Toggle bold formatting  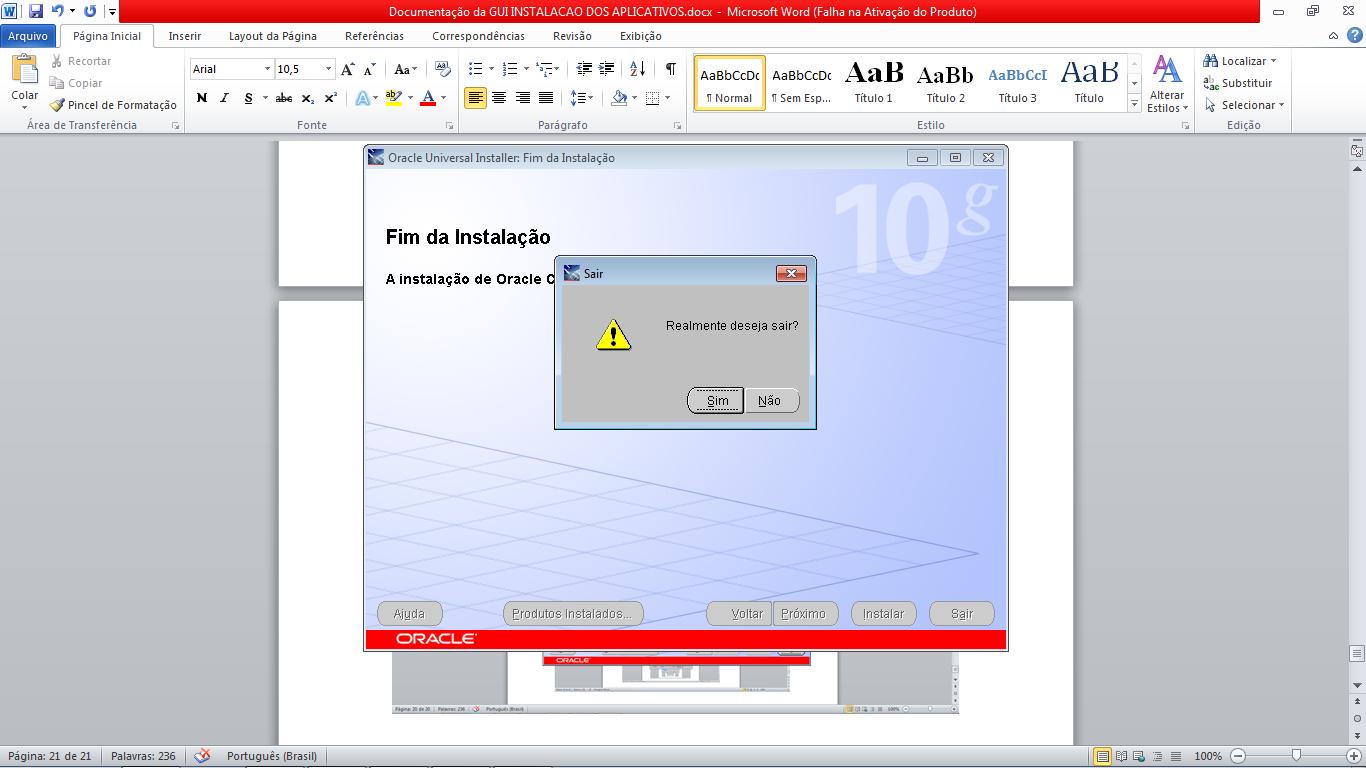(x=202, y=99)
